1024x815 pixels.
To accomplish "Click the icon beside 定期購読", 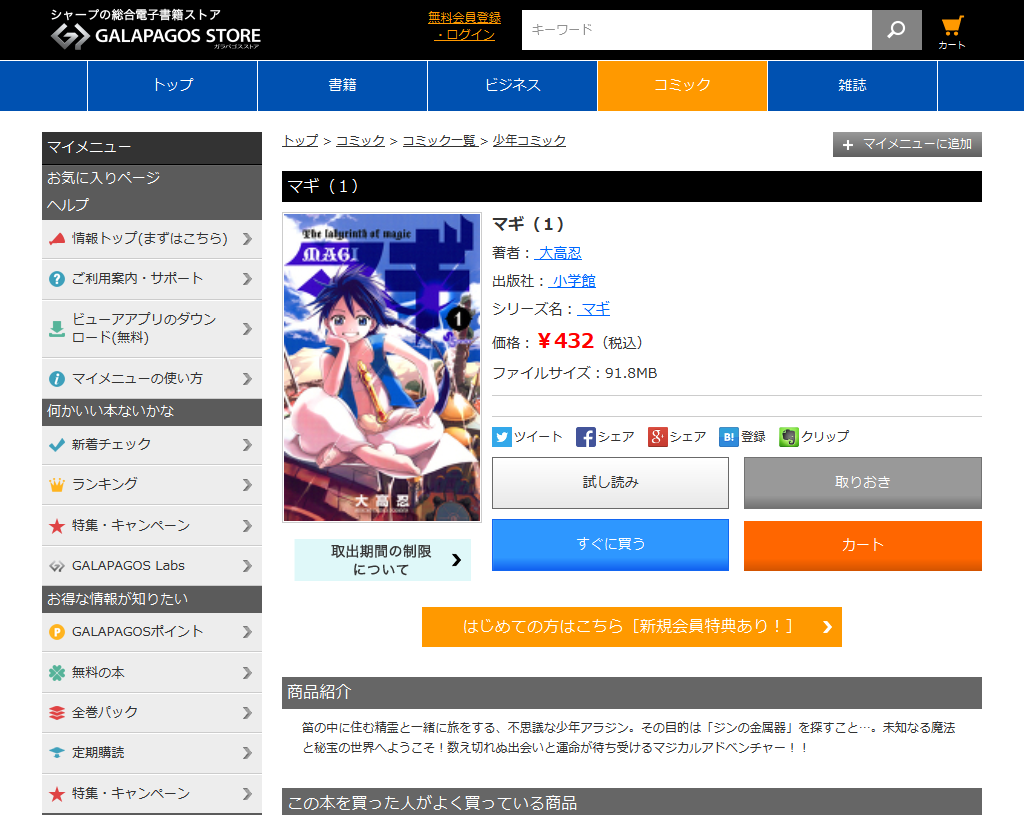I will [x=57, y=752].
